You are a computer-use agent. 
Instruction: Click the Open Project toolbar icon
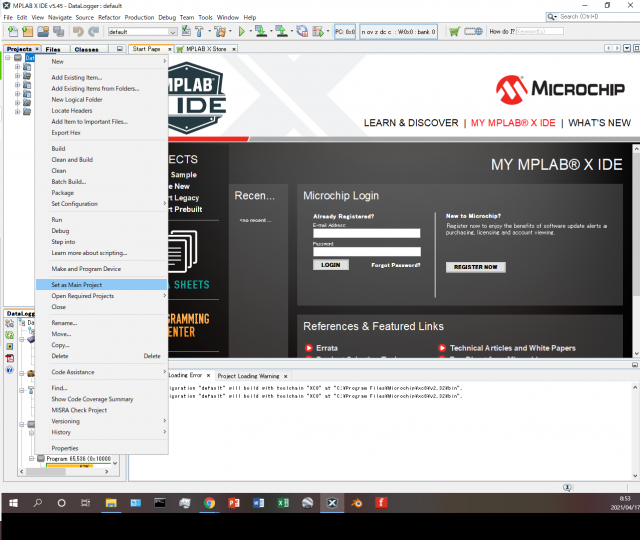pos(43,31)
